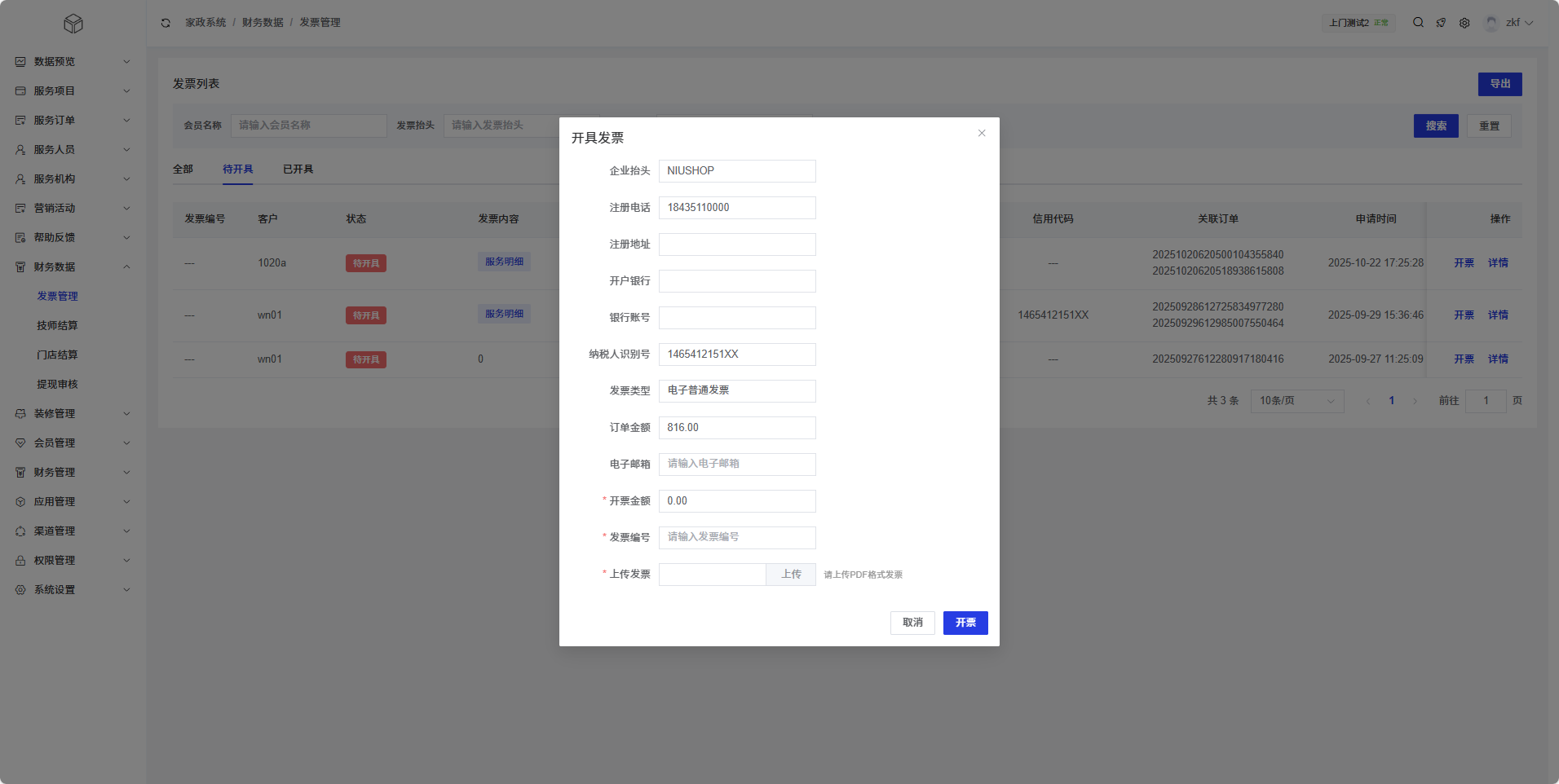1559x784 pixels.
Task: Click the 电子邮箱 input field
Action: pos(736,465)
